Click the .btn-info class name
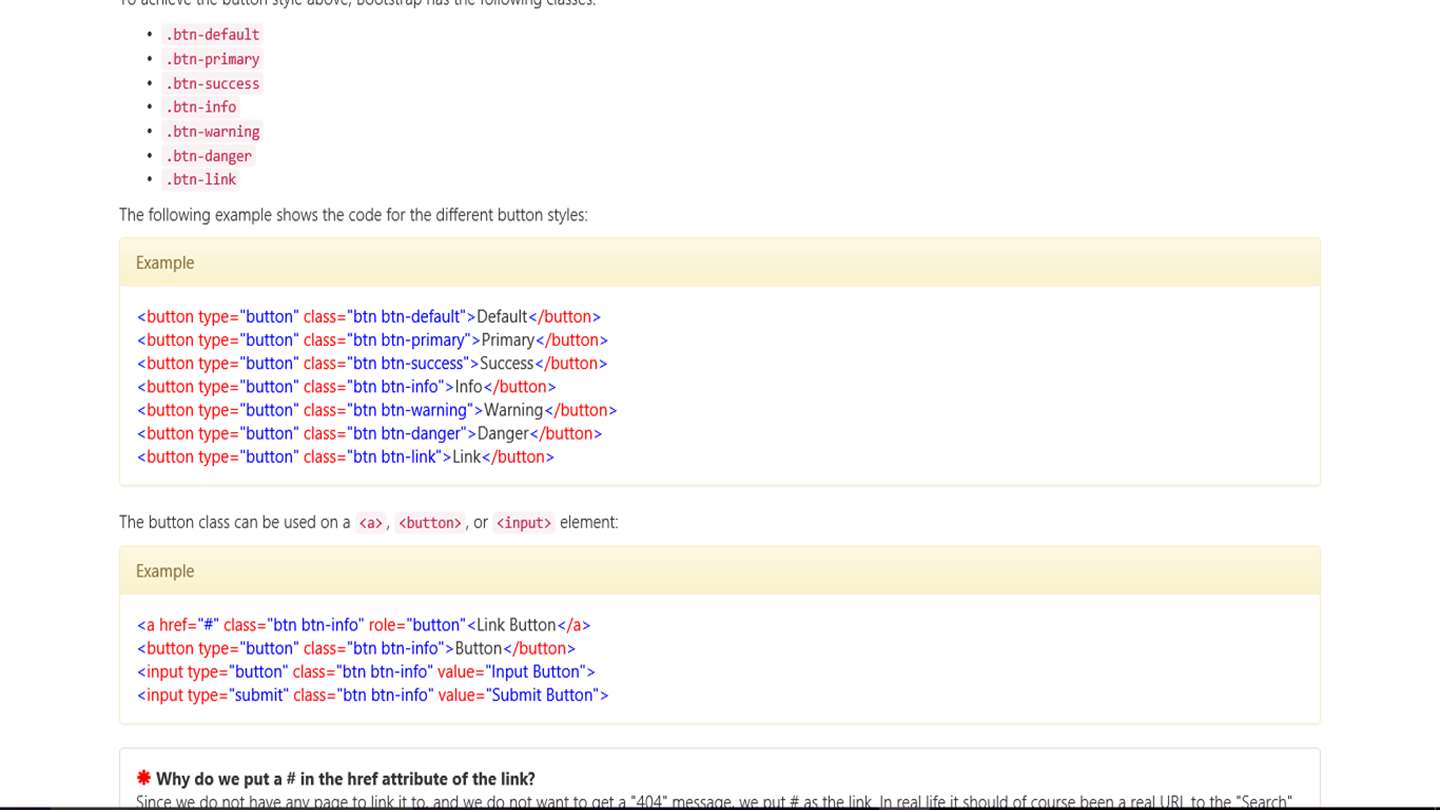The image size is (1440, 810). [201, 107]
